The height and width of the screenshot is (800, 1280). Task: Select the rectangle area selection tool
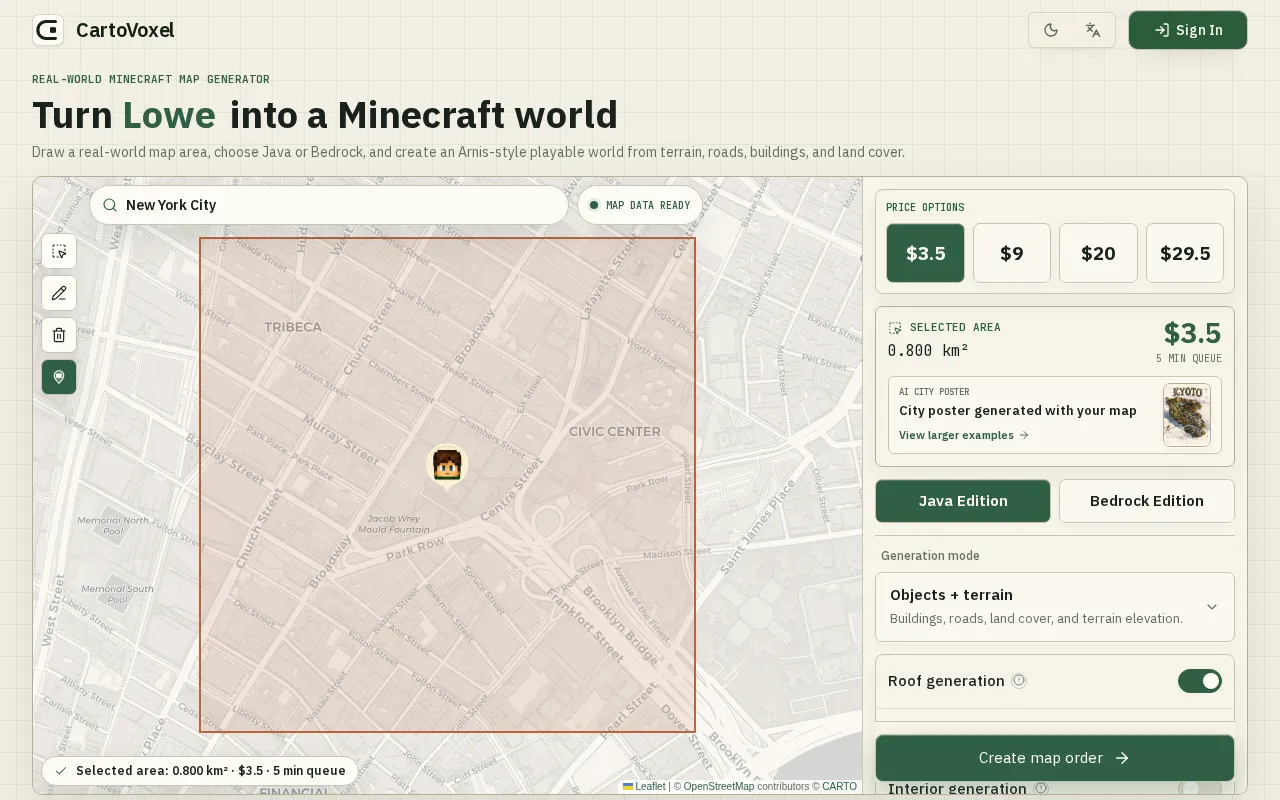(59, 251)
